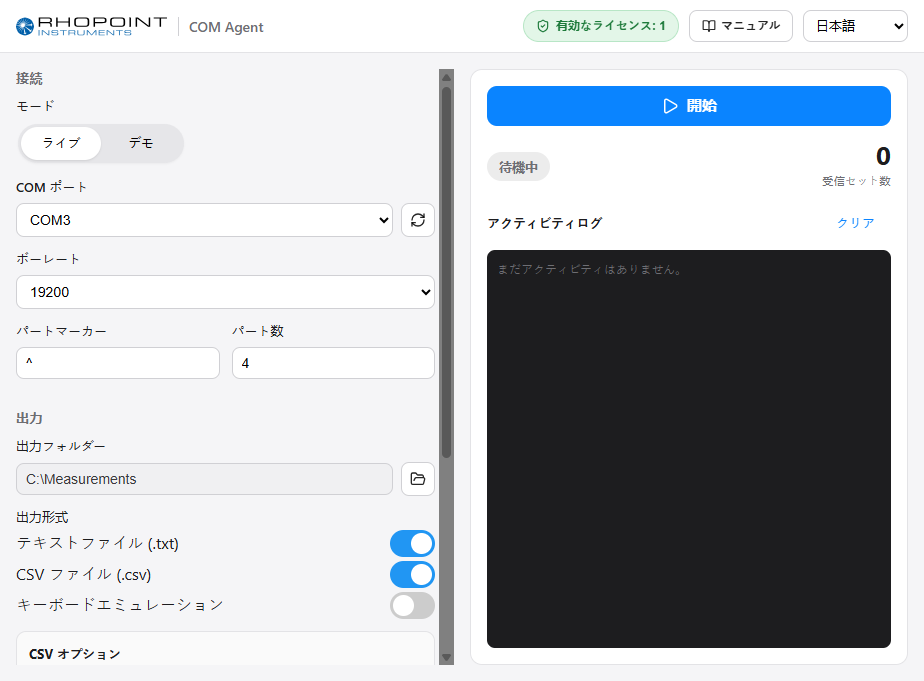Enable キーボードエミュレーション toggle
924x681 pixels.
pos(412,606)
